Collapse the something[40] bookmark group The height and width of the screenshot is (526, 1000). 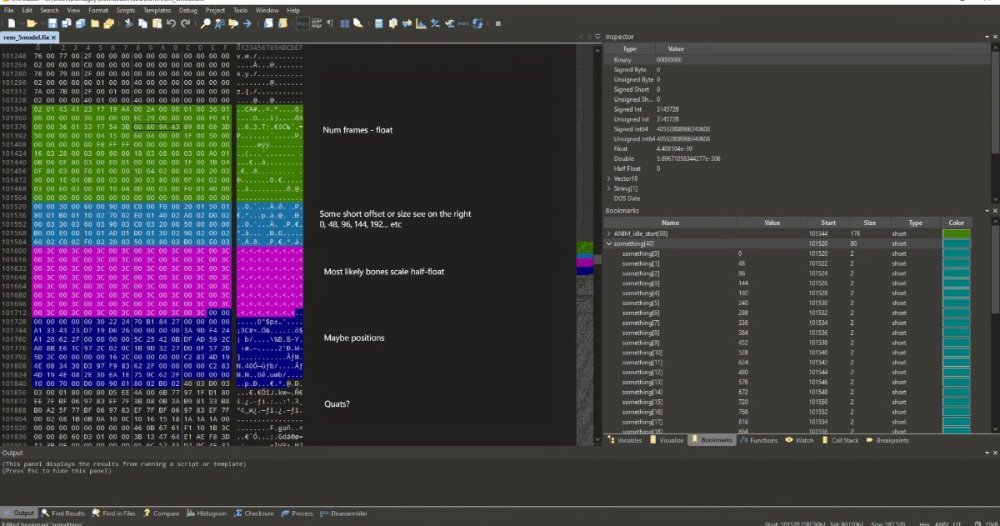(x=609, y=243)
